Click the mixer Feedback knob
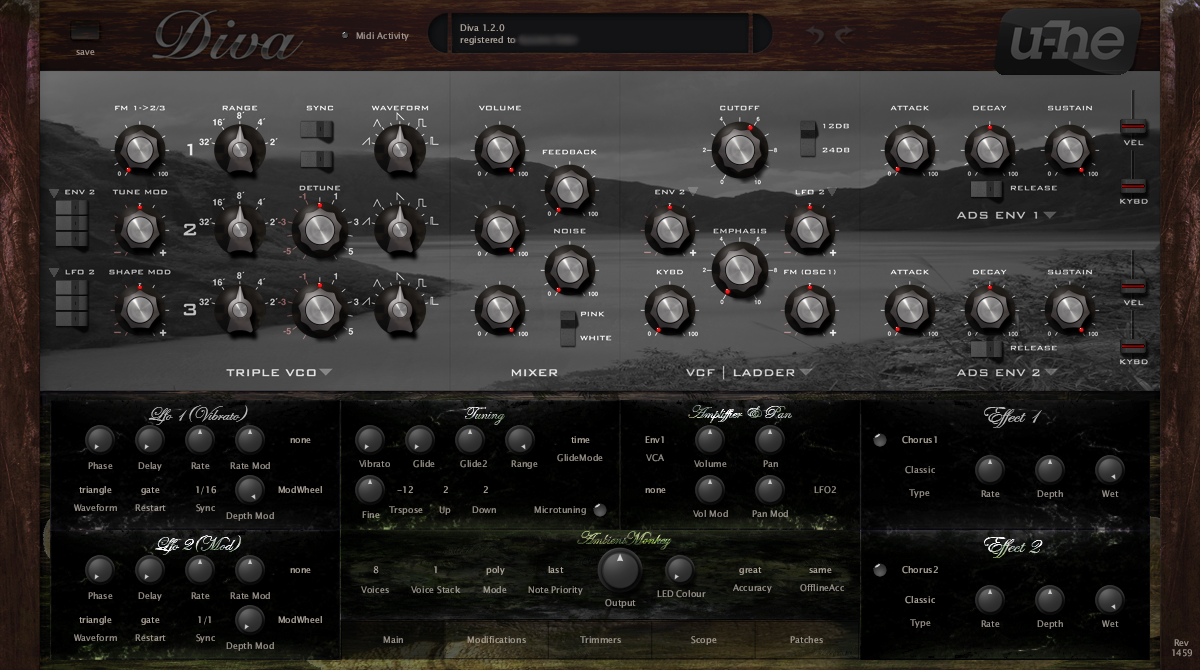Image resolution: width=1200 pixels, height=670 pixels. pyautogui.click(x=568, y=188)
